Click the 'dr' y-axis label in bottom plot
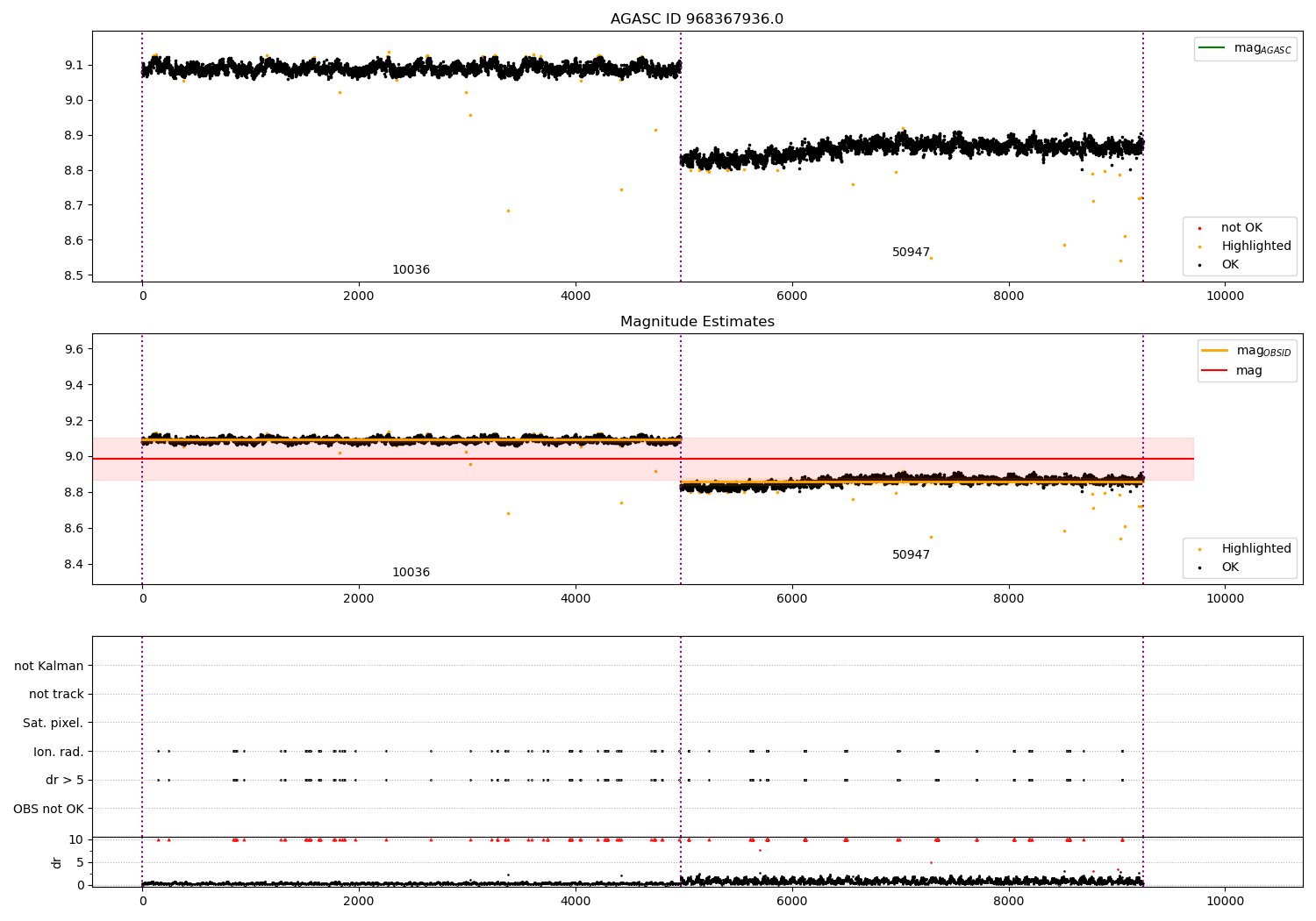The height and width of the screenshot is (921, 1316). pos(57,862)
